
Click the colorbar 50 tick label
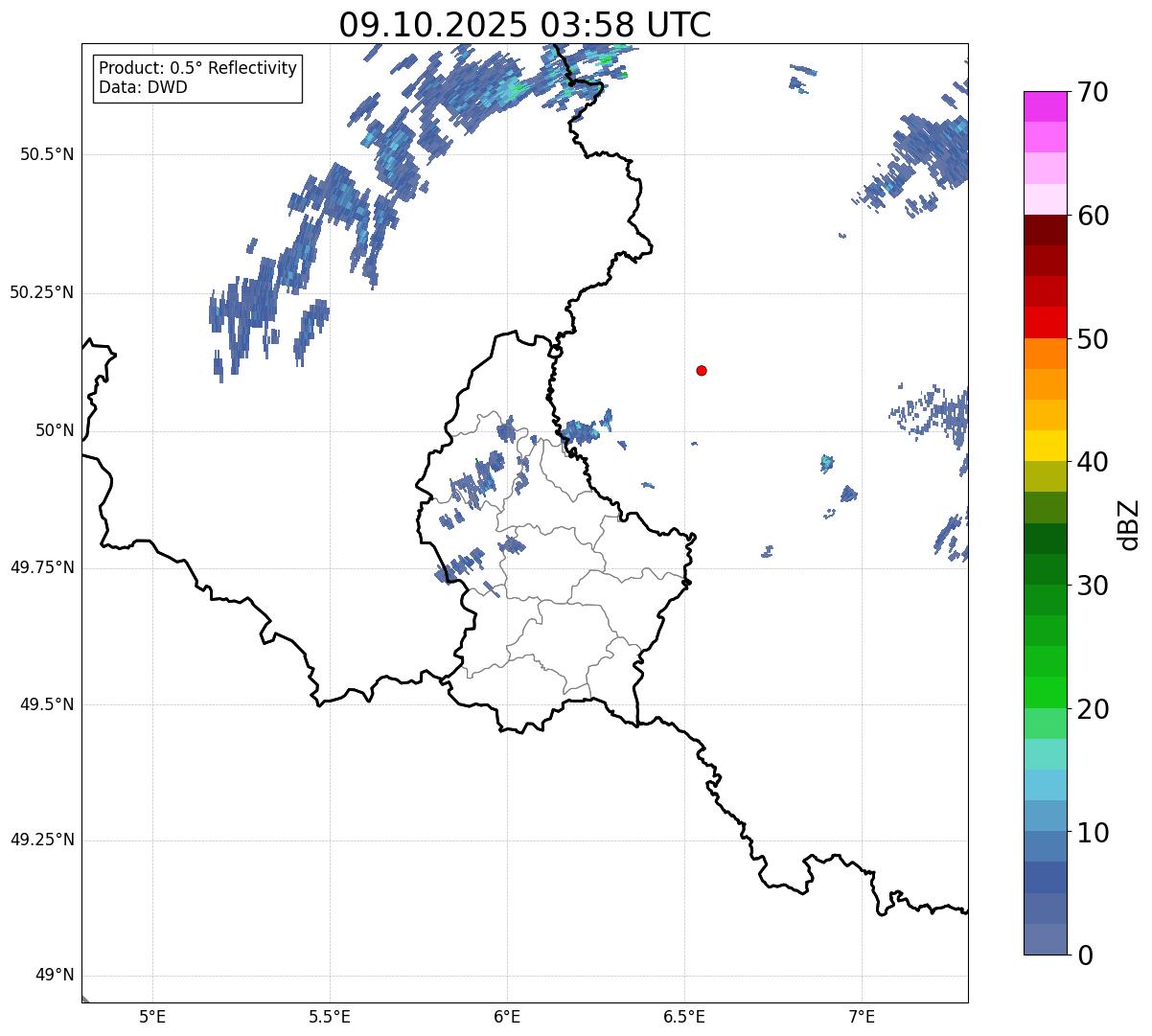coord(1092,339)
